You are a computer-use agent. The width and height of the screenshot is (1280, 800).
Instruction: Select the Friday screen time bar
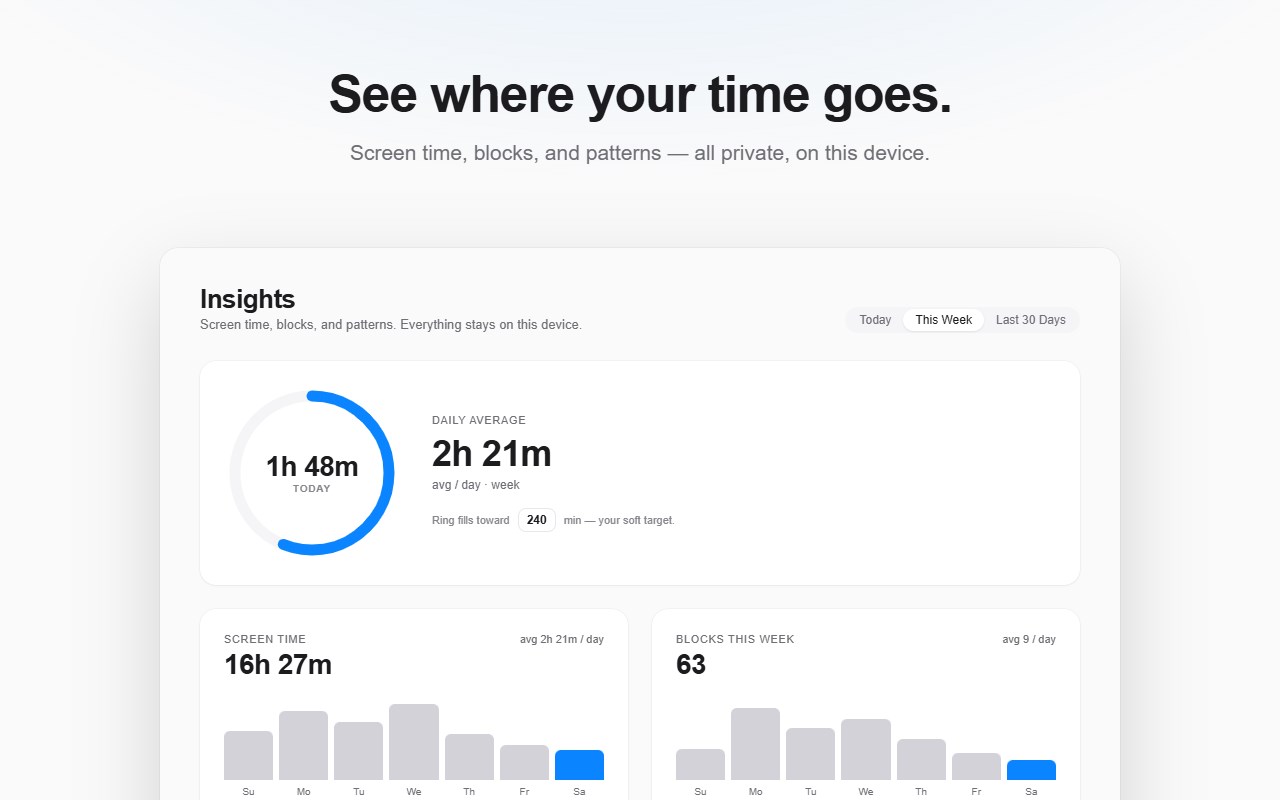525,762
